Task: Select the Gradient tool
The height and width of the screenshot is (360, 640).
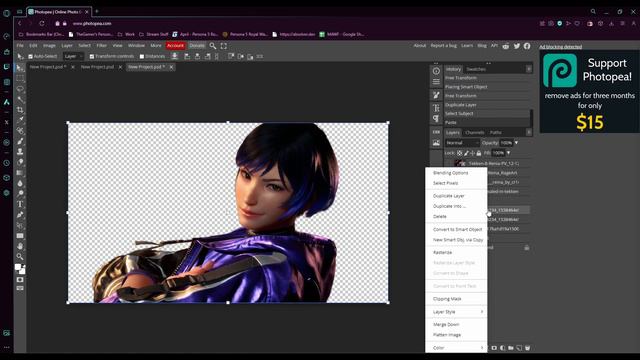Action: [20, 173]
